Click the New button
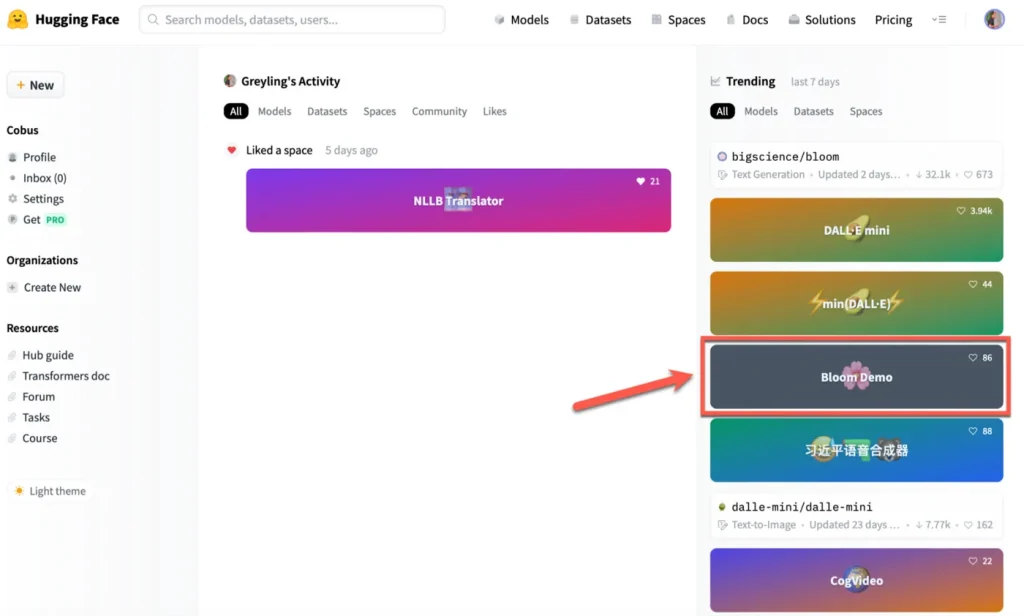This screenshot has width=1024, height=616. click(x=35, y=85)
